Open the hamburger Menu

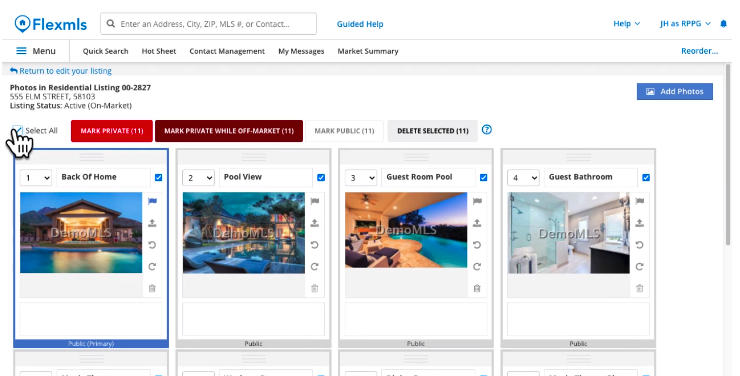(x=36, y=51)
